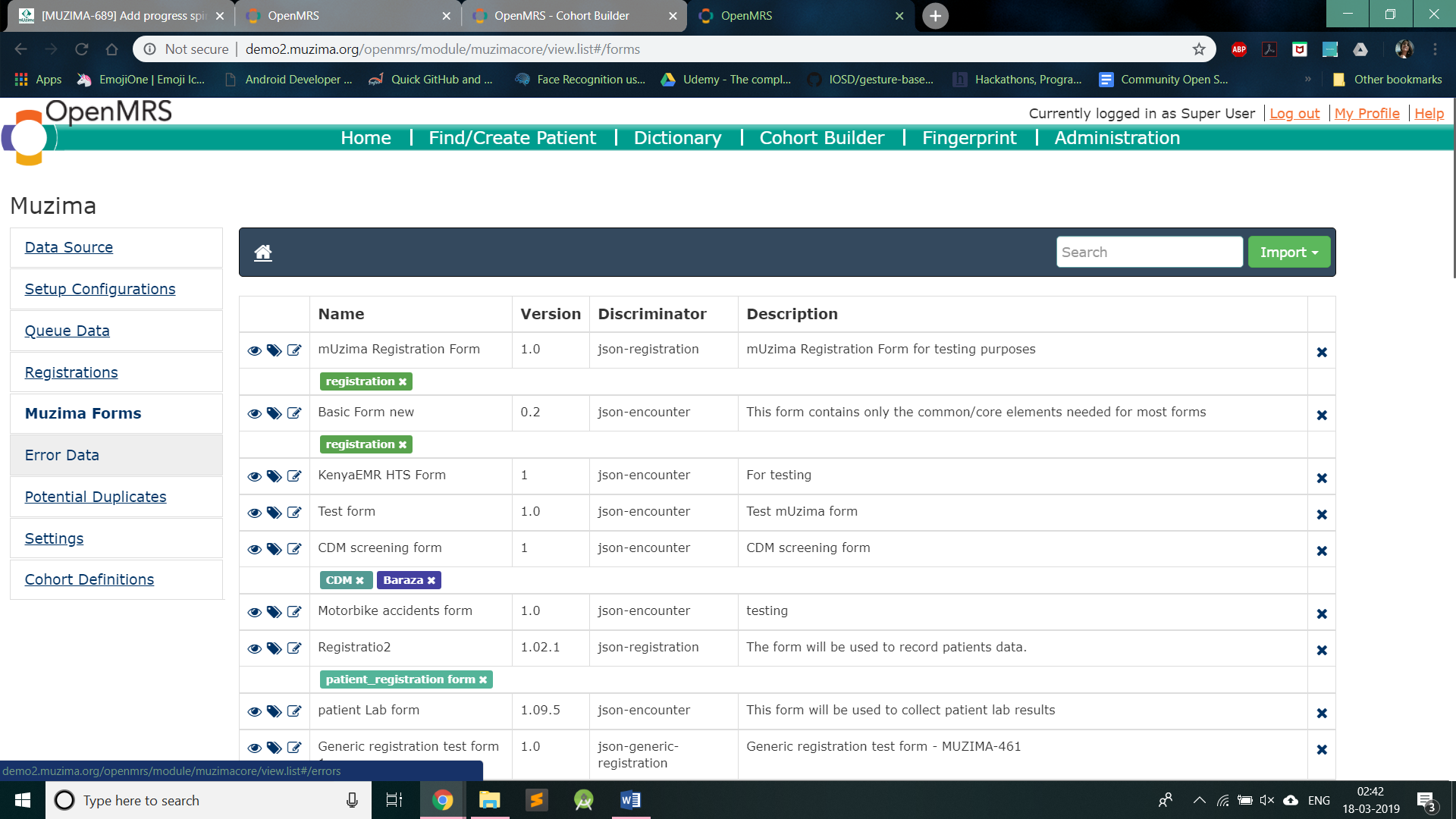Open Registrations sidebar link

pos(71,372)
